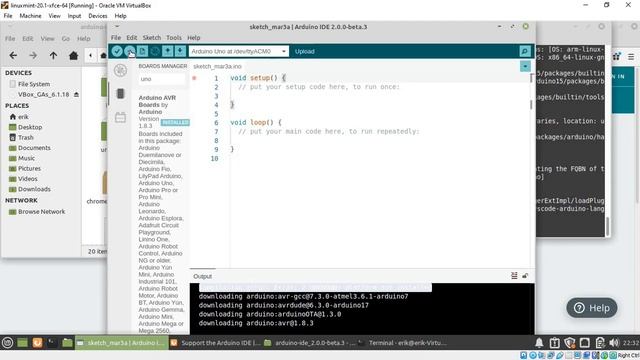
Task: Click the system clock in taskbar
Action: [631, 343]
